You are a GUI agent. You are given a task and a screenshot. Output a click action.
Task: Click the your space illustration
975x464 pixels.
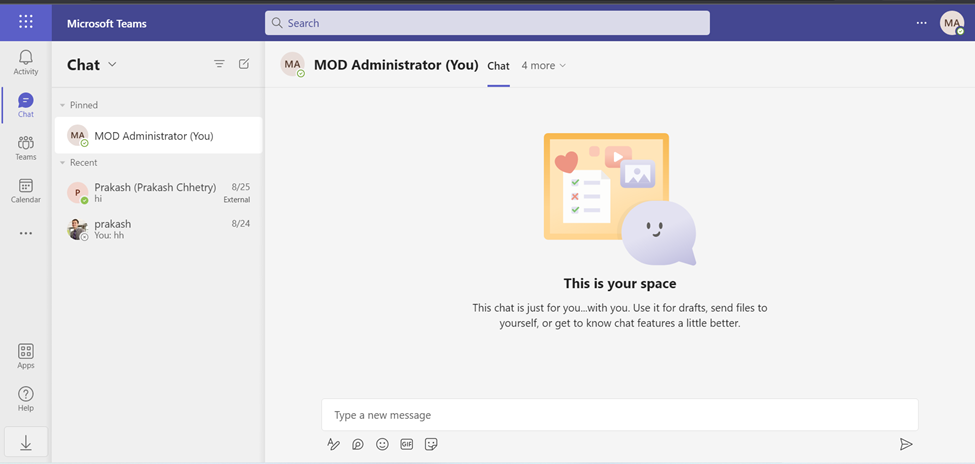pyautogui.click(x=620, y=199)
